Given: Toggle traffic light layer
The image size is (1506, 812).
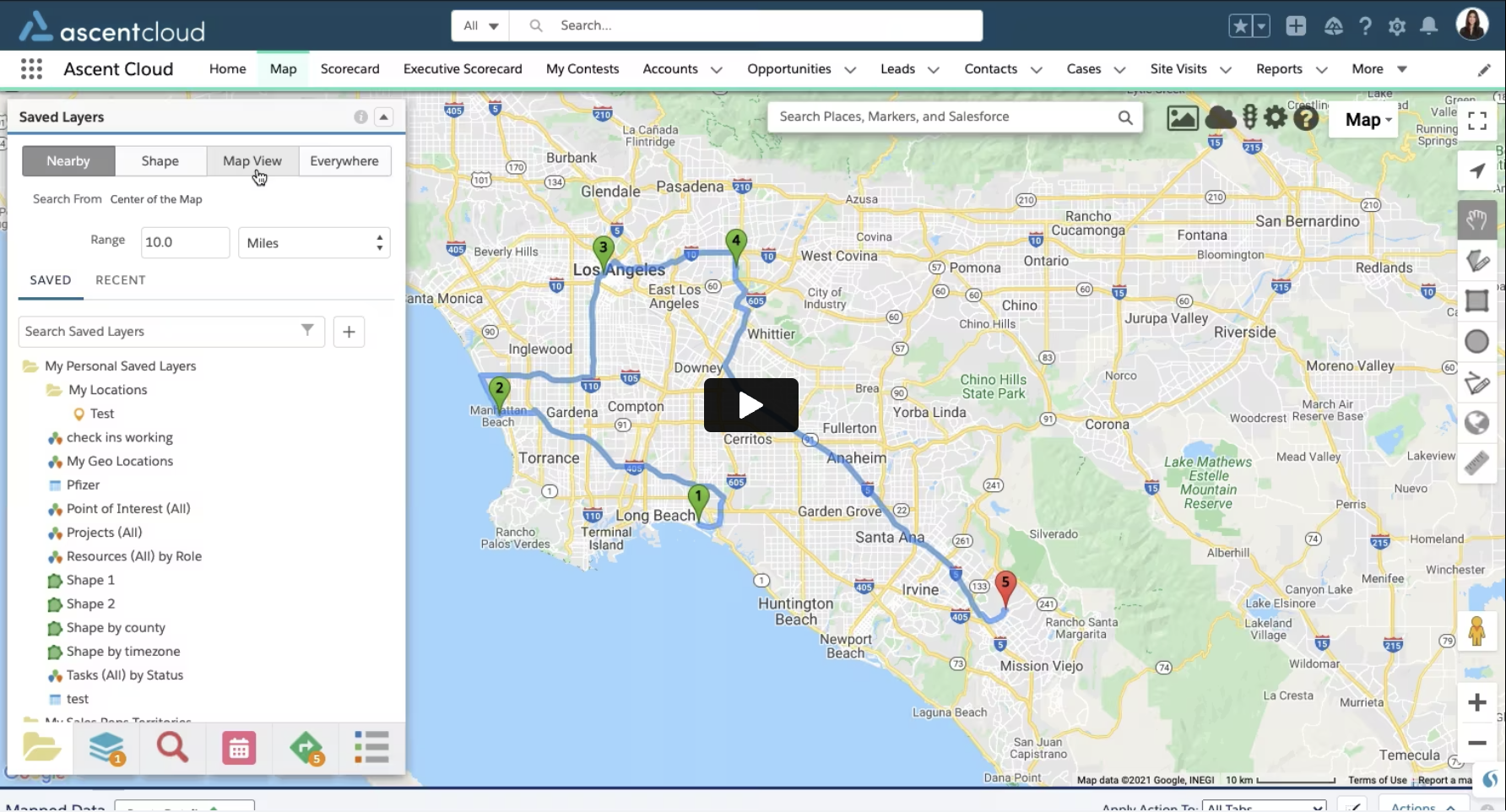Looking at the screenshot, I should 1250,118.
